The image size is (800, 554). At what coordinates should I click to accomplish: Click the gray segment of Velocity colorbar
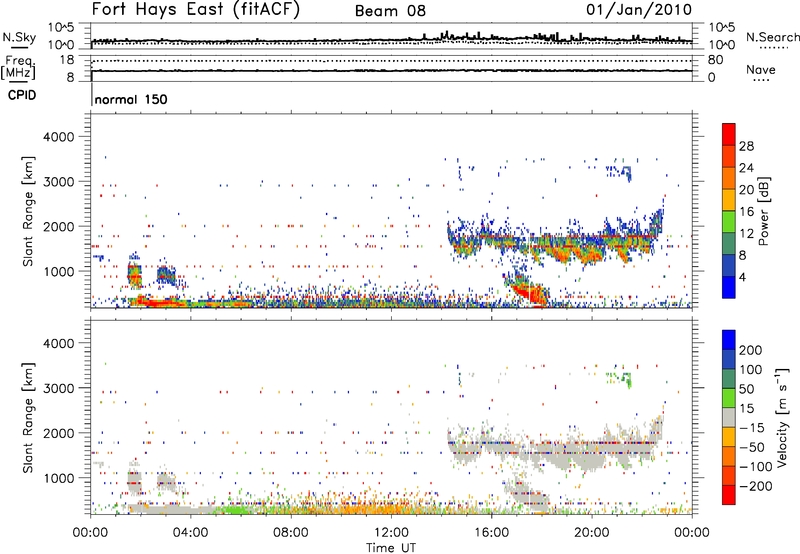pyautogui.click(x=729, y=417)
